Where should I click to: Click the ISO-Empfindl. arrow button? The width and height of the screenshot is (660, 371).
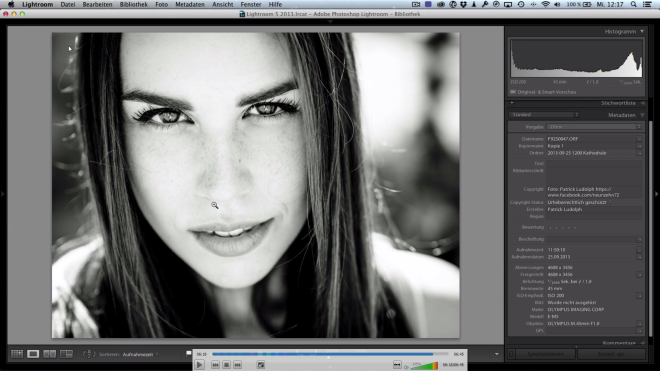pos(639,296)
